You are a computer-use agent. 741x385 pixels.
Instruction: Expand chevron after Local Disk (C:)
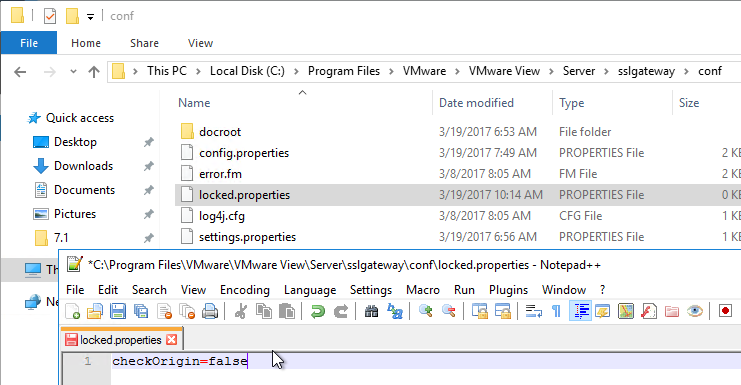click(296, 71)
